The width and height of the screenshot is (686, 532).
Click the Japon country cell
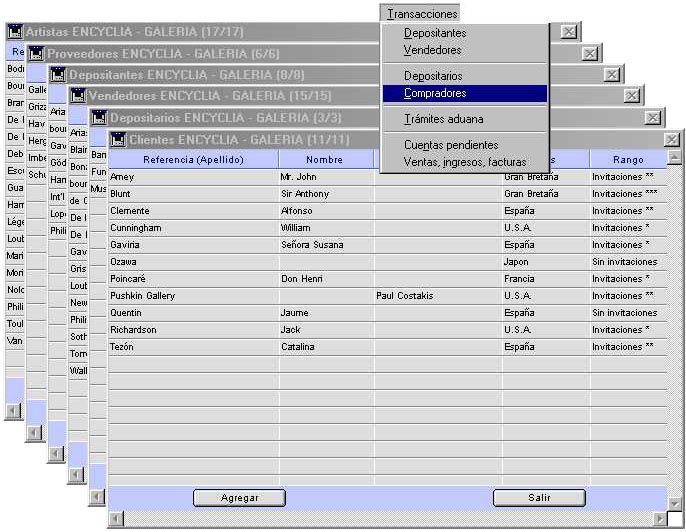pos(546,262)
